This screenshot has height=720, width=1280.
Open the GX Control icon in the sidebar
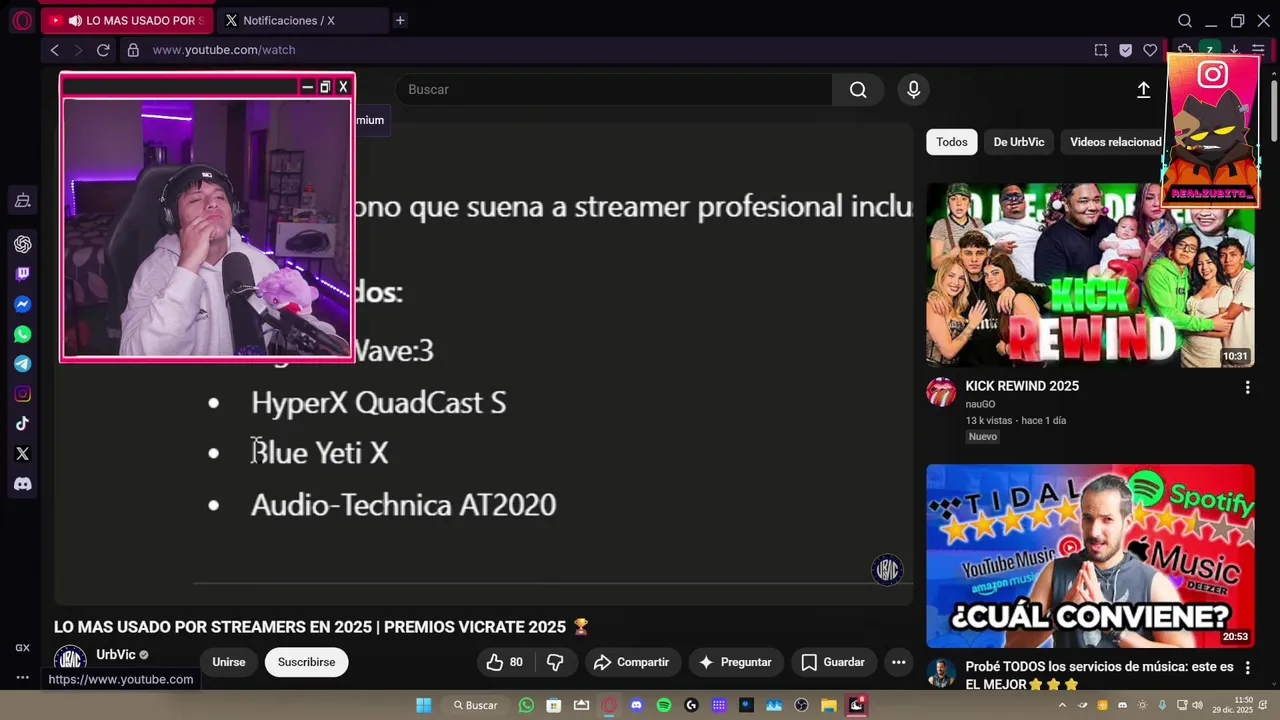click(22, 200)
